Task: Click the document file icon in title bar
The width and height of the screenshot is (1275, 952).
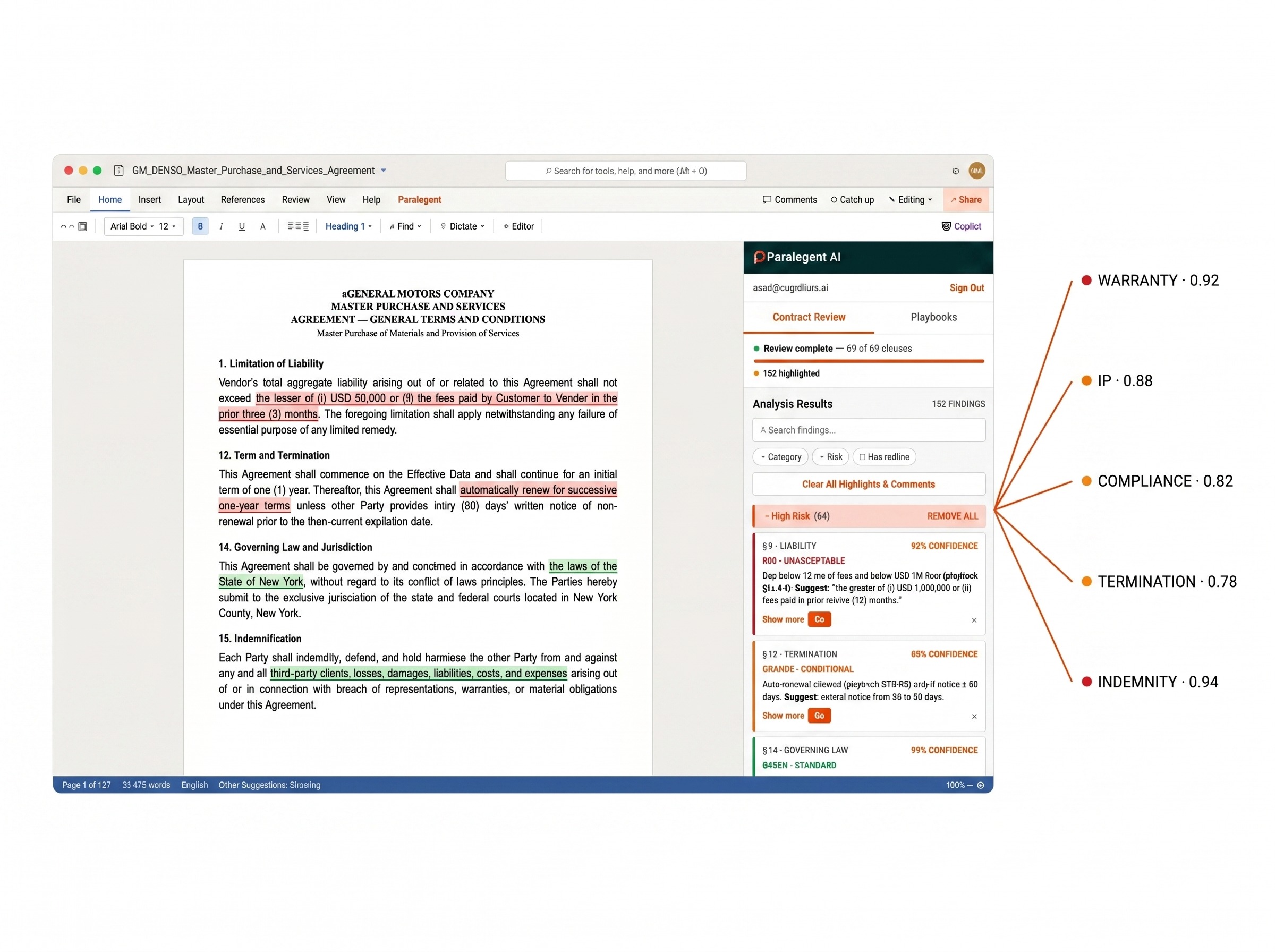Action: (118, 170)
